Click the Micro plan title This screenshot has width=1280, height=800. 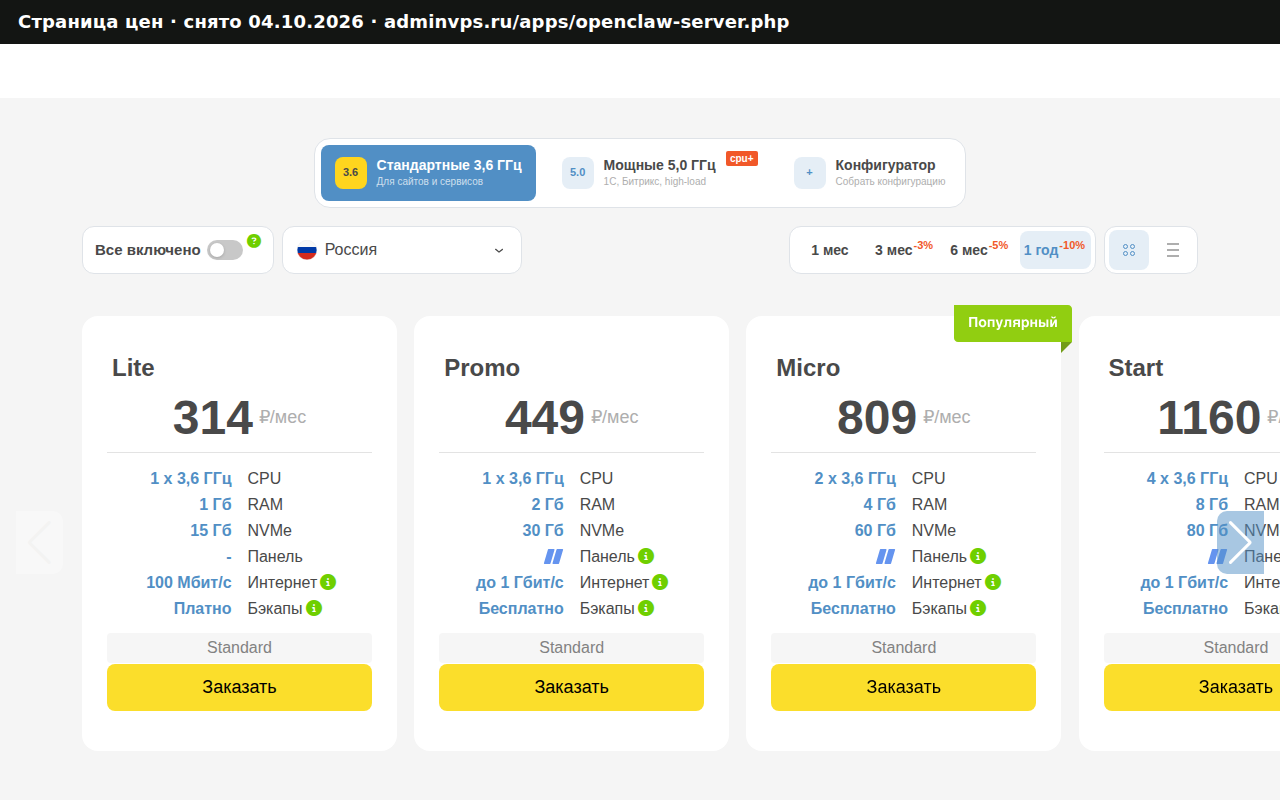(x=808, y=368)
